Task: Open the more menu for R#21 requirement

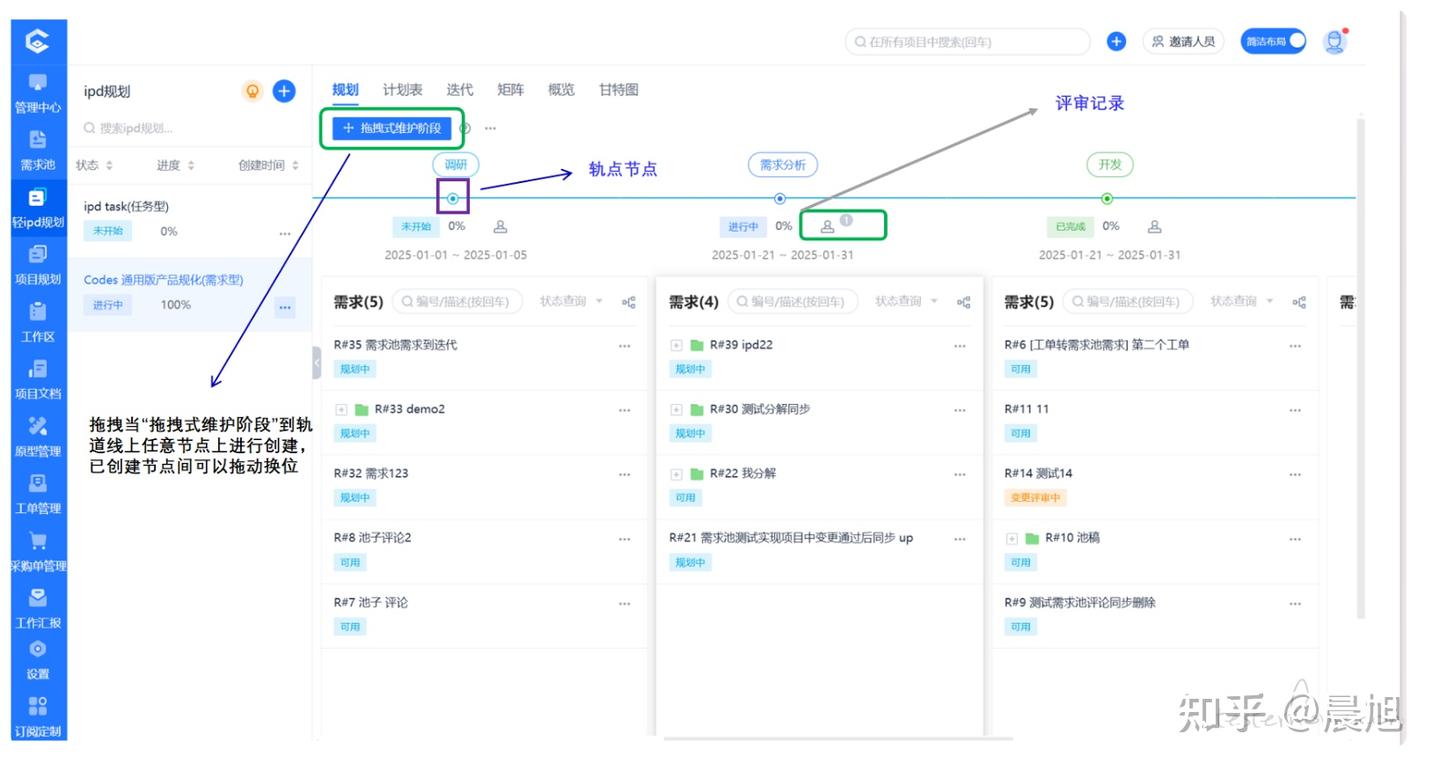Action: (960, 539)
